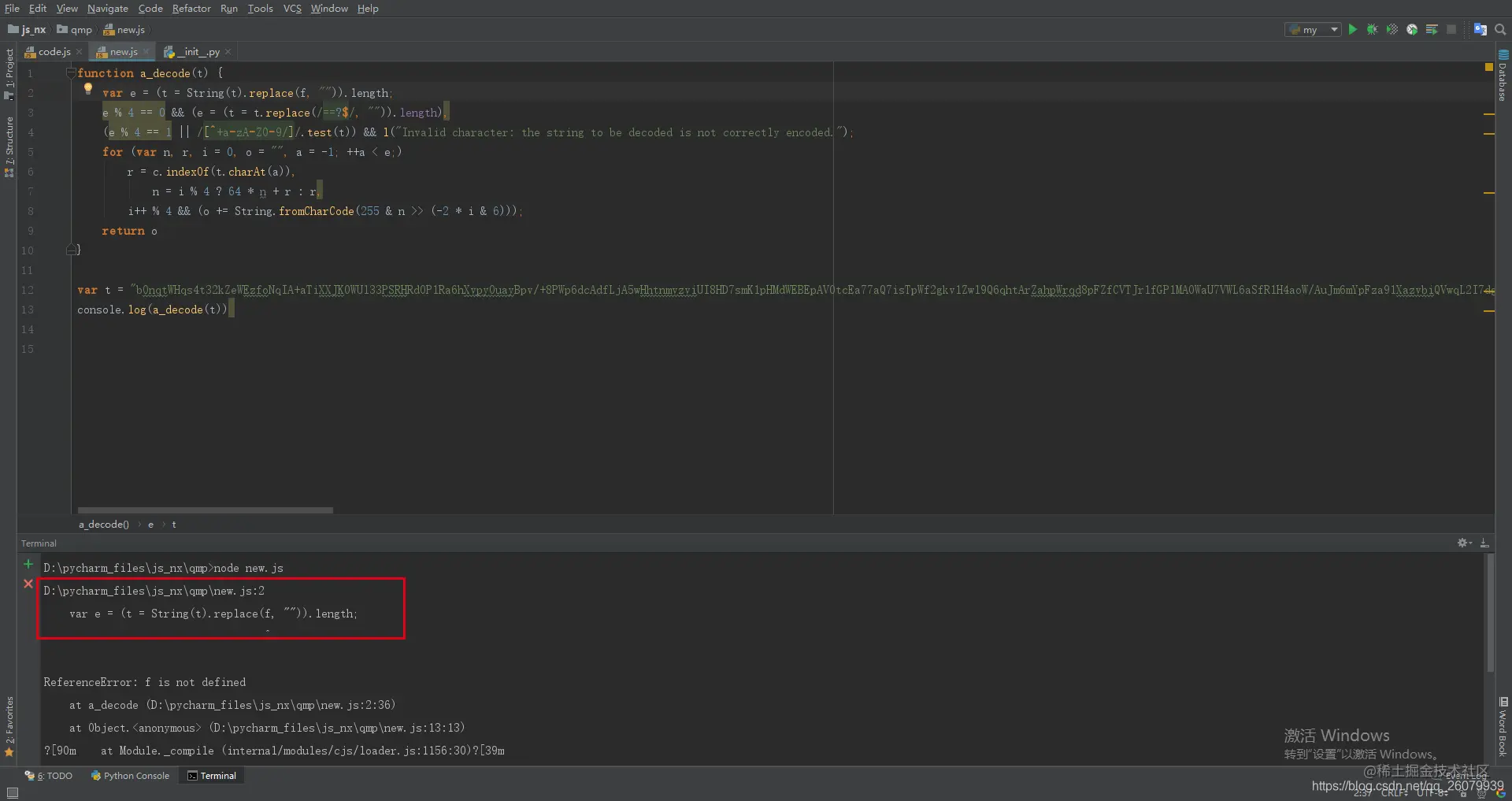Toggle the Project tool window
Screen dimensions: 1512x801
[9, 73]
